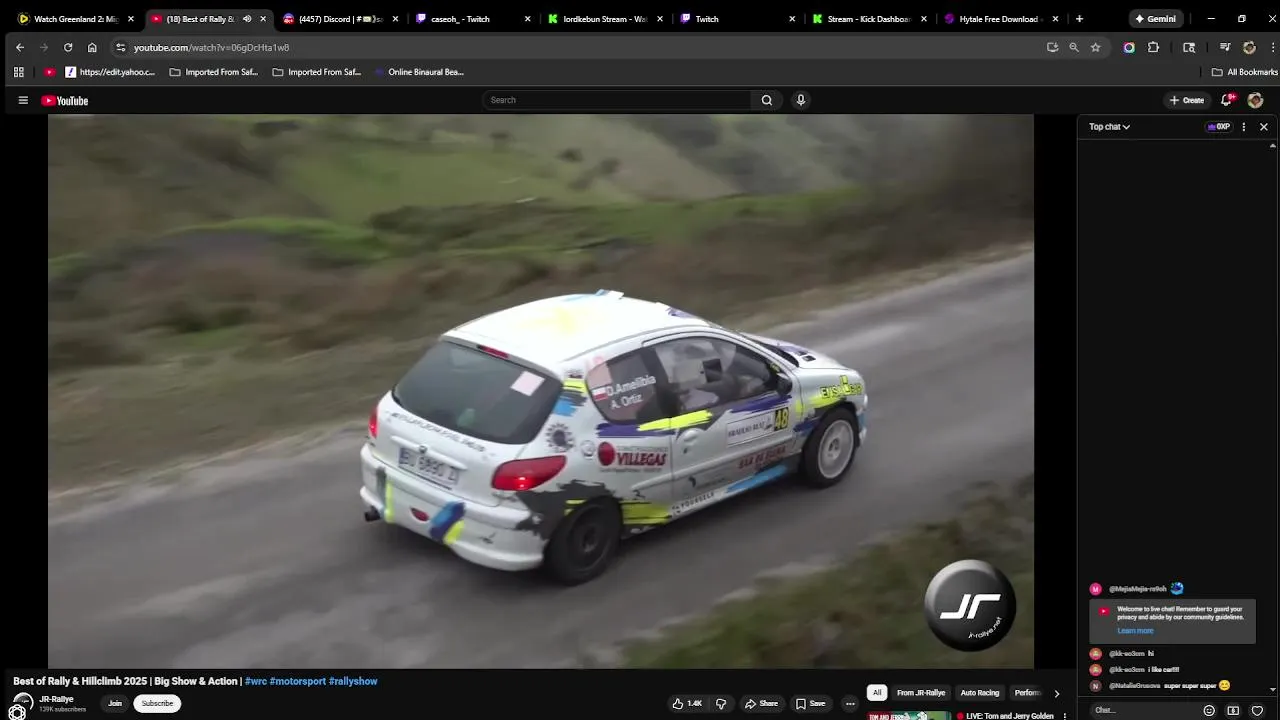This screenshot has width=1280, height=720.
Task: Open All Bookmarks folder
Action: click(x=1245, y=72)
